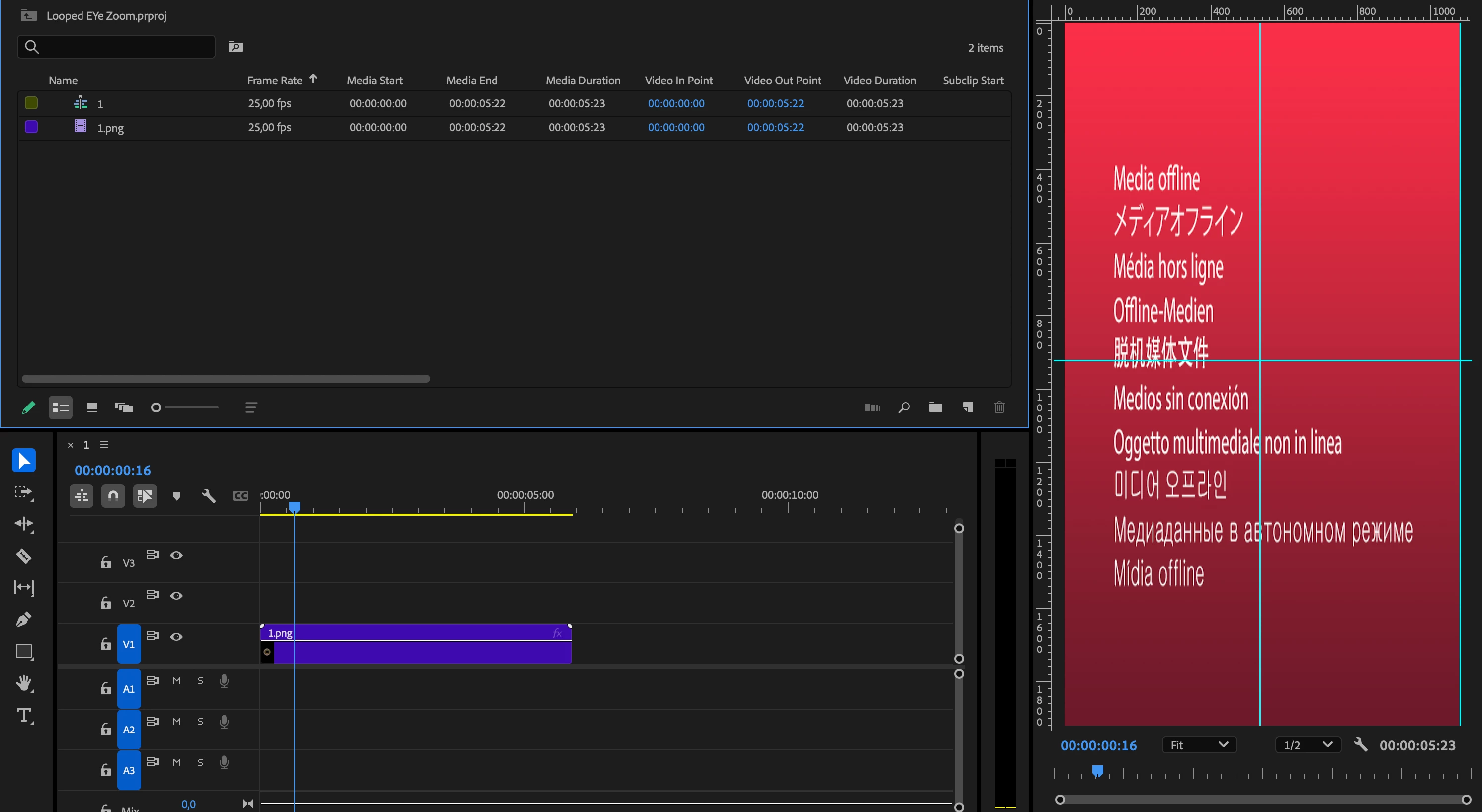Switch project panel to Icon View
Viewport: 1482px width, 812px height.
coord(92,407)
